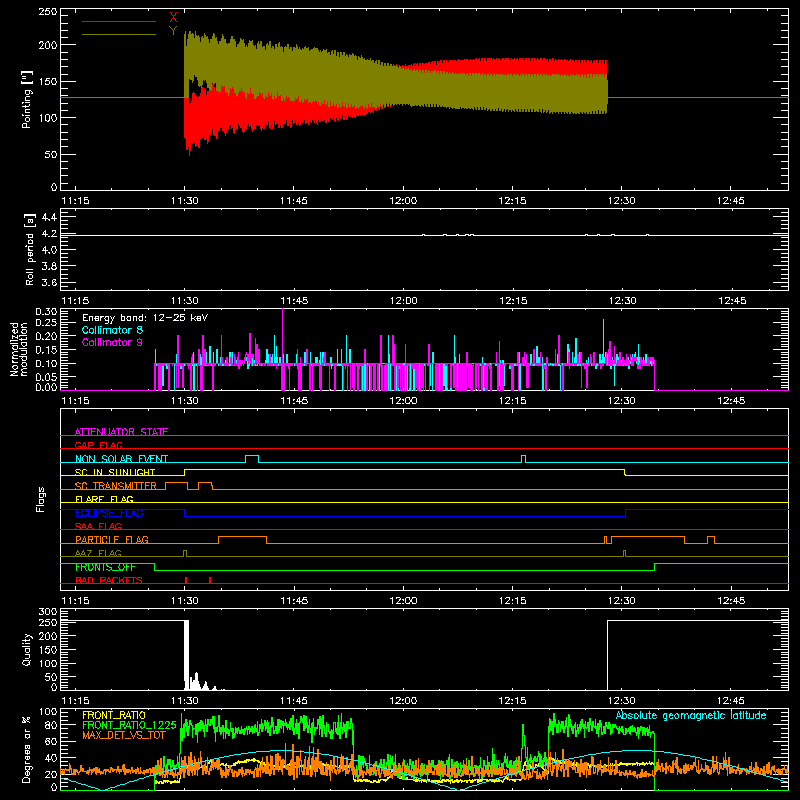
Task: Click the white Quality block ending at 11:30
Action: click(186, 655)
